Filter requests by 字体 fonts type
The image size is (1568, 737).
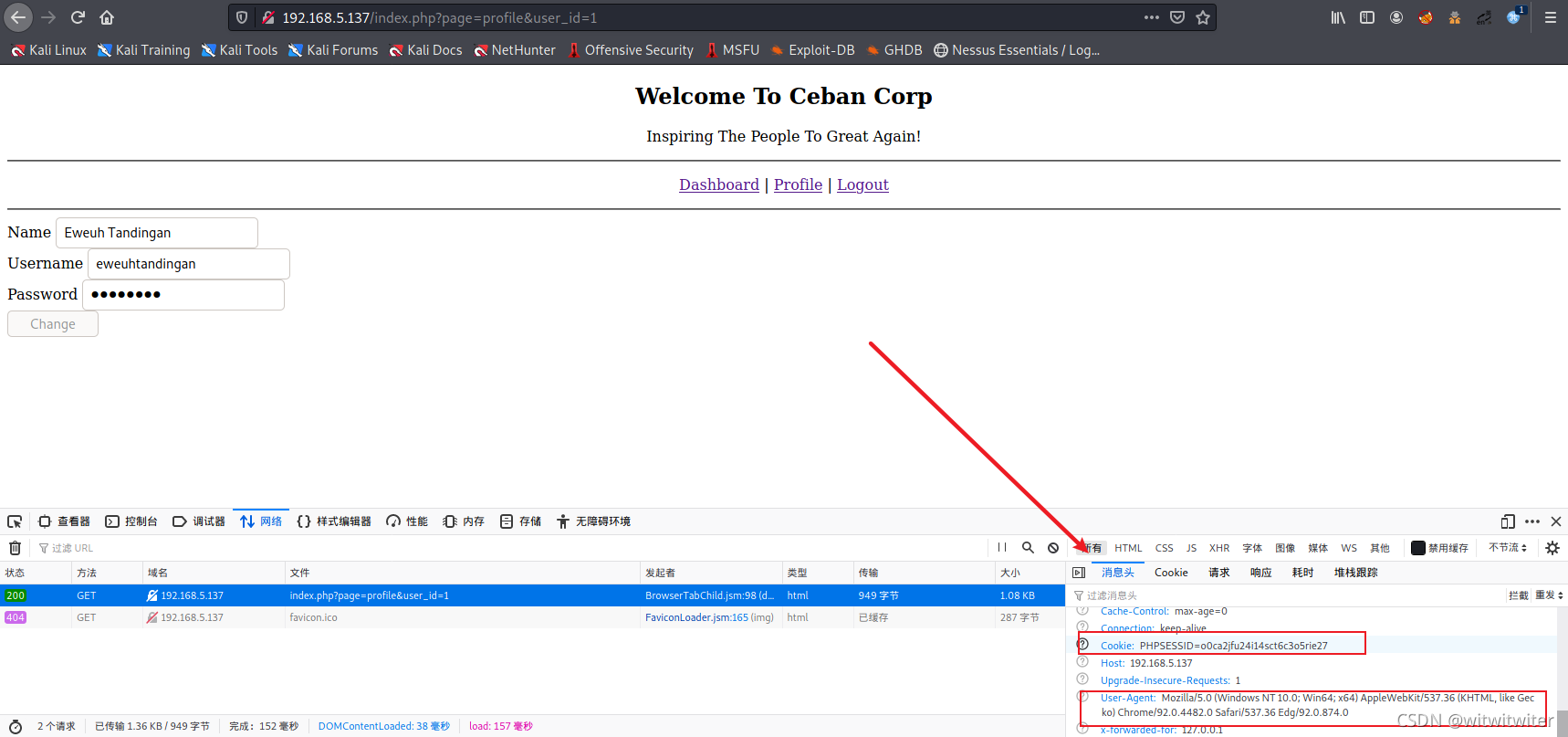pyautogui.click(x=1252, y=548)
